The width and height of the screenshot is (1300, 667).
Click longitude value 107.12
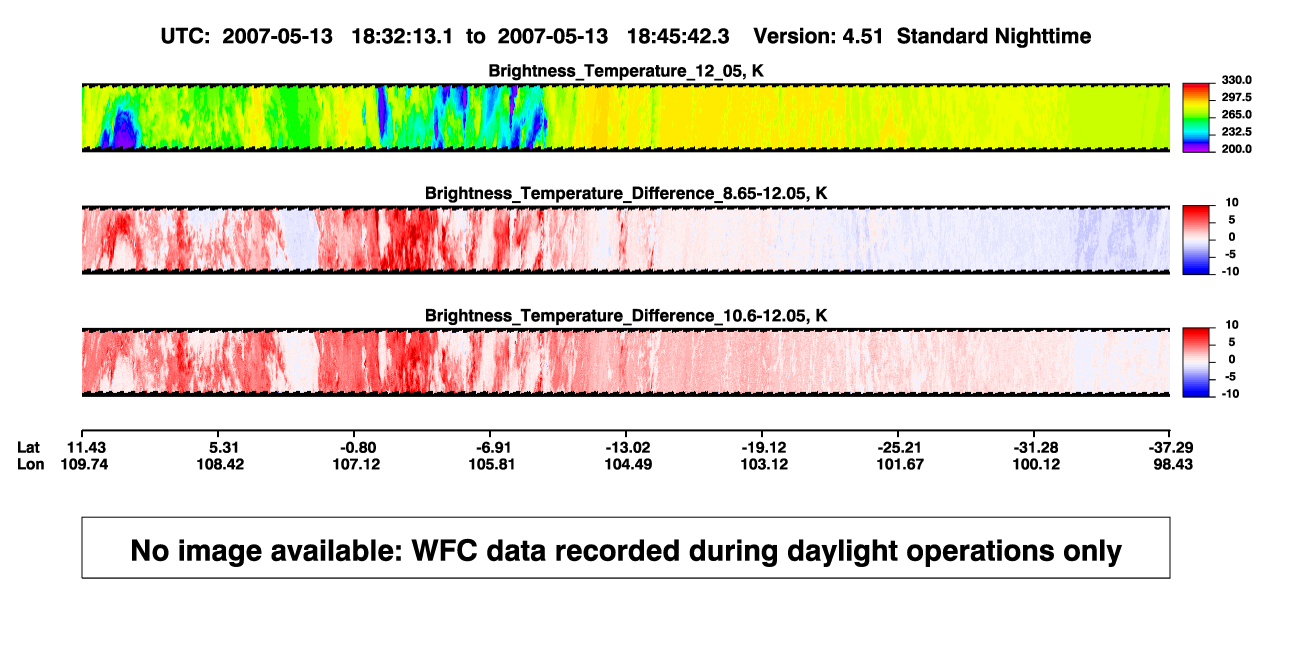pos(357,464)
